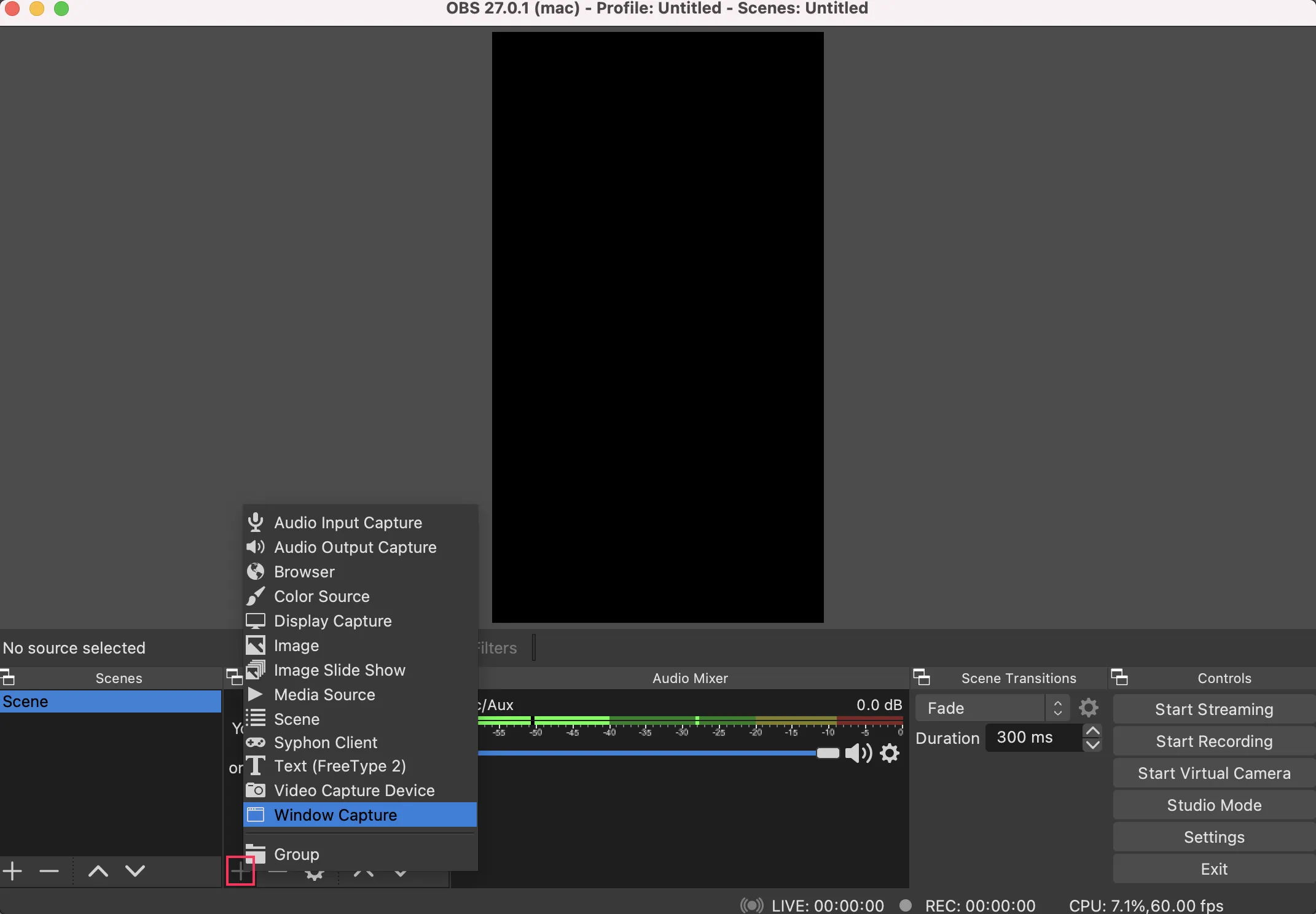
Task: Decrease transition duration with down arrow
Action: tap(1092, 745)
